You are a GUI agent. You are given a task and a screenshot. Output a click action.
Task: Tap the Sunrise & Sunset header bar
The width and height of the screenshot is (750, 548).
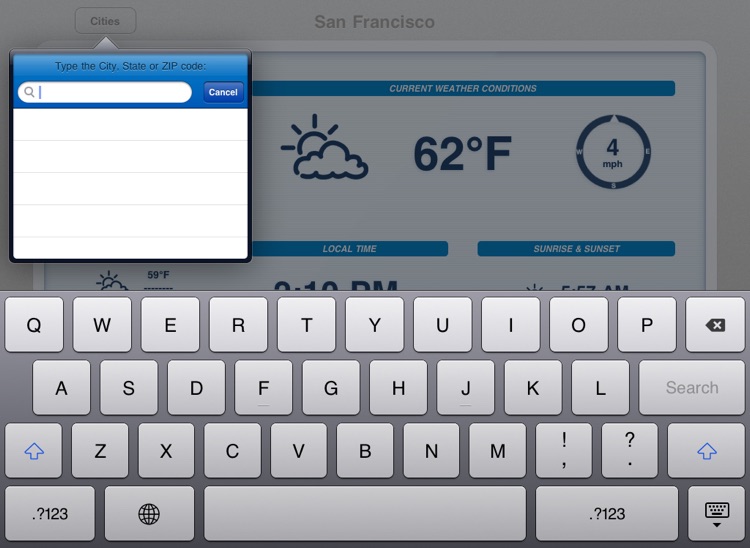coord(576,249)
